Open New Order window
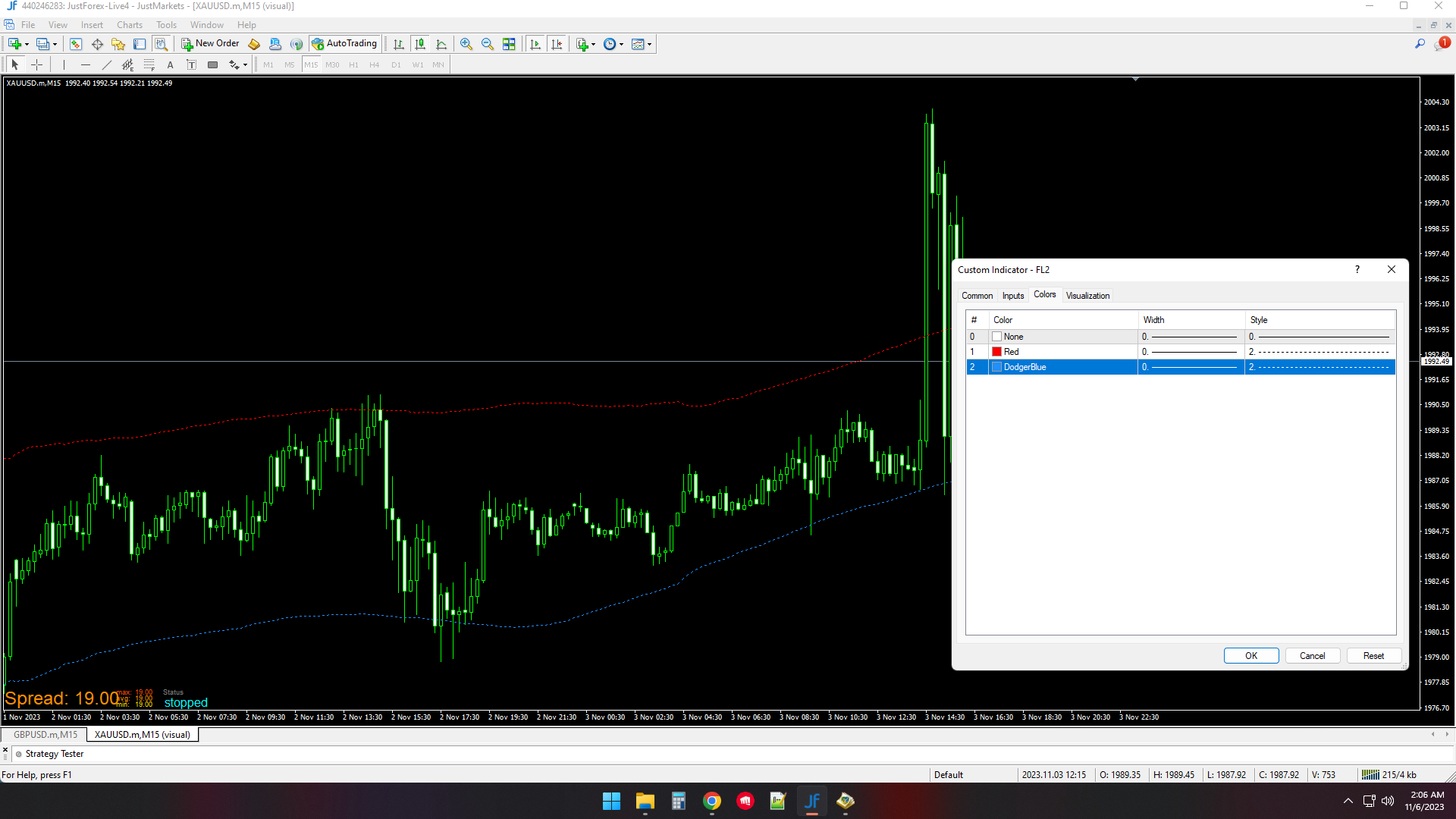This screenshot has width=1456, height=819. [x=210, y=44]
